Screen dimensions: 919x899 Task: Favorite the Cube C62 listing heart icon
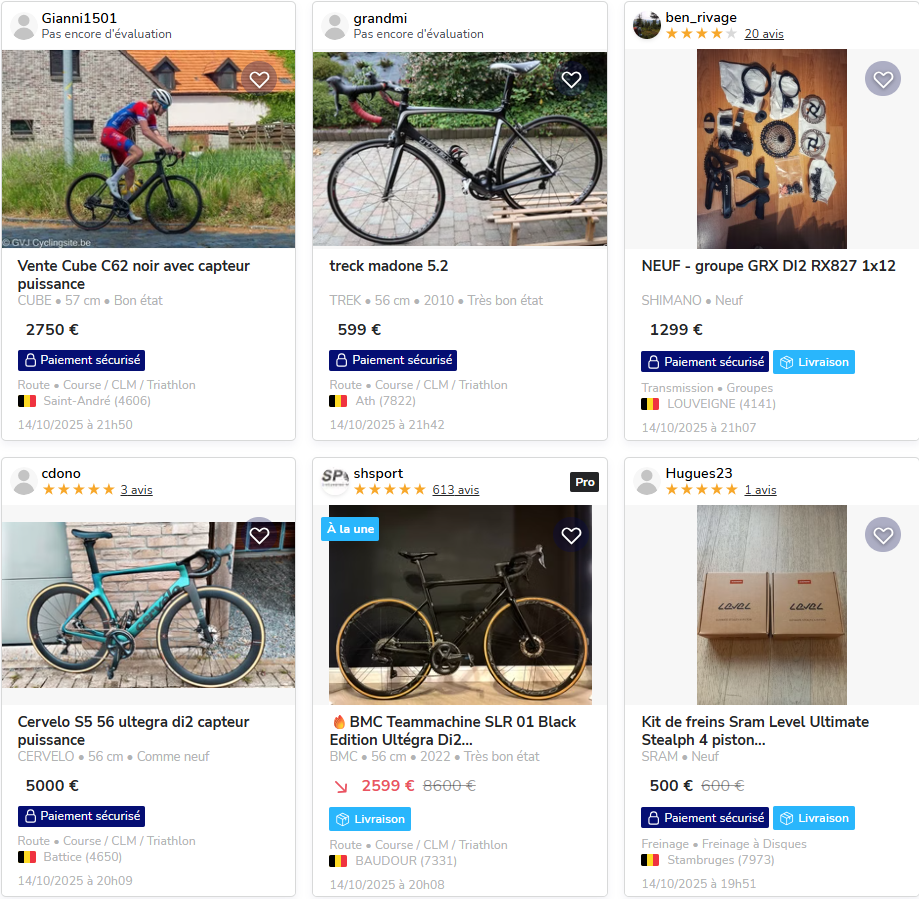click(259, 80)
